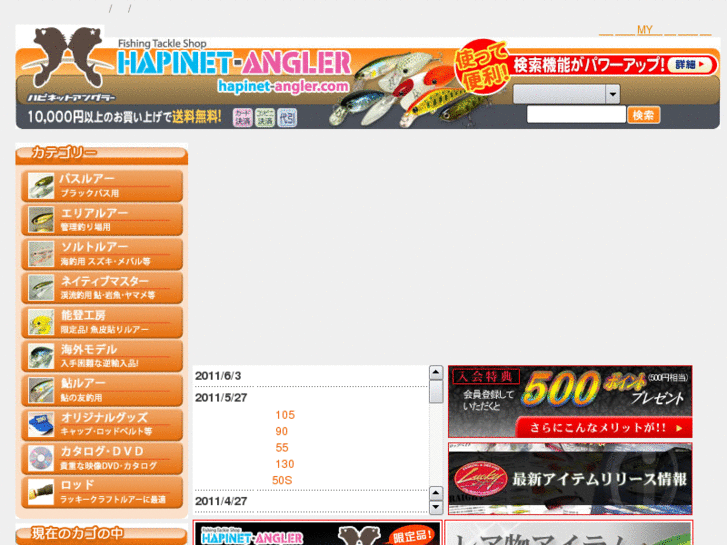Click the MY page link at top right
The image size is (727, 545).
[644, 30]
